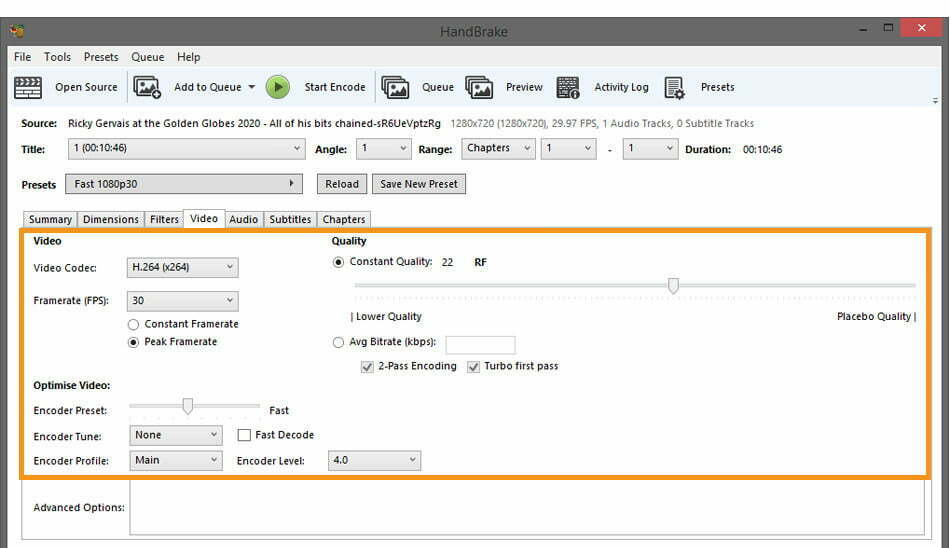Viewport: 950px width, 548px height.
Task: Click the Activity Log label
Action: [621, 87]
